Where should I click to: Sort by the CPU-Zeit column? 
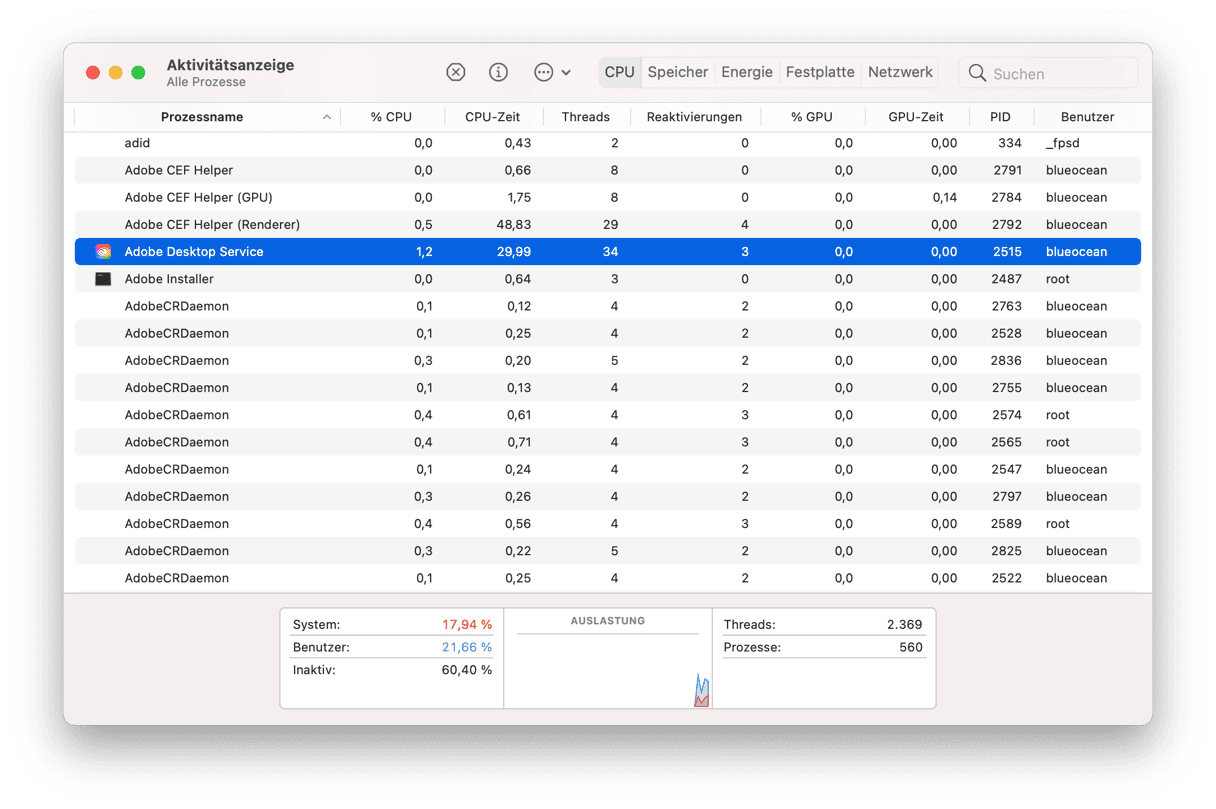pyautogui.click(x=493, y=117)
